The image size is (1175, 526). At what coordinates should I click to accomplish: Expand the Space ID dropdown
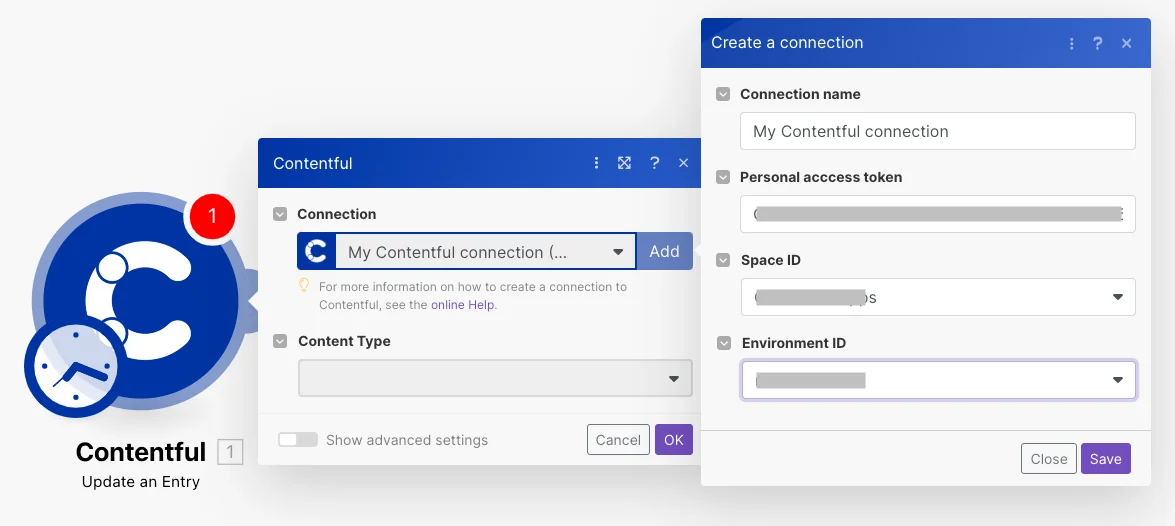tap(938, 297)
